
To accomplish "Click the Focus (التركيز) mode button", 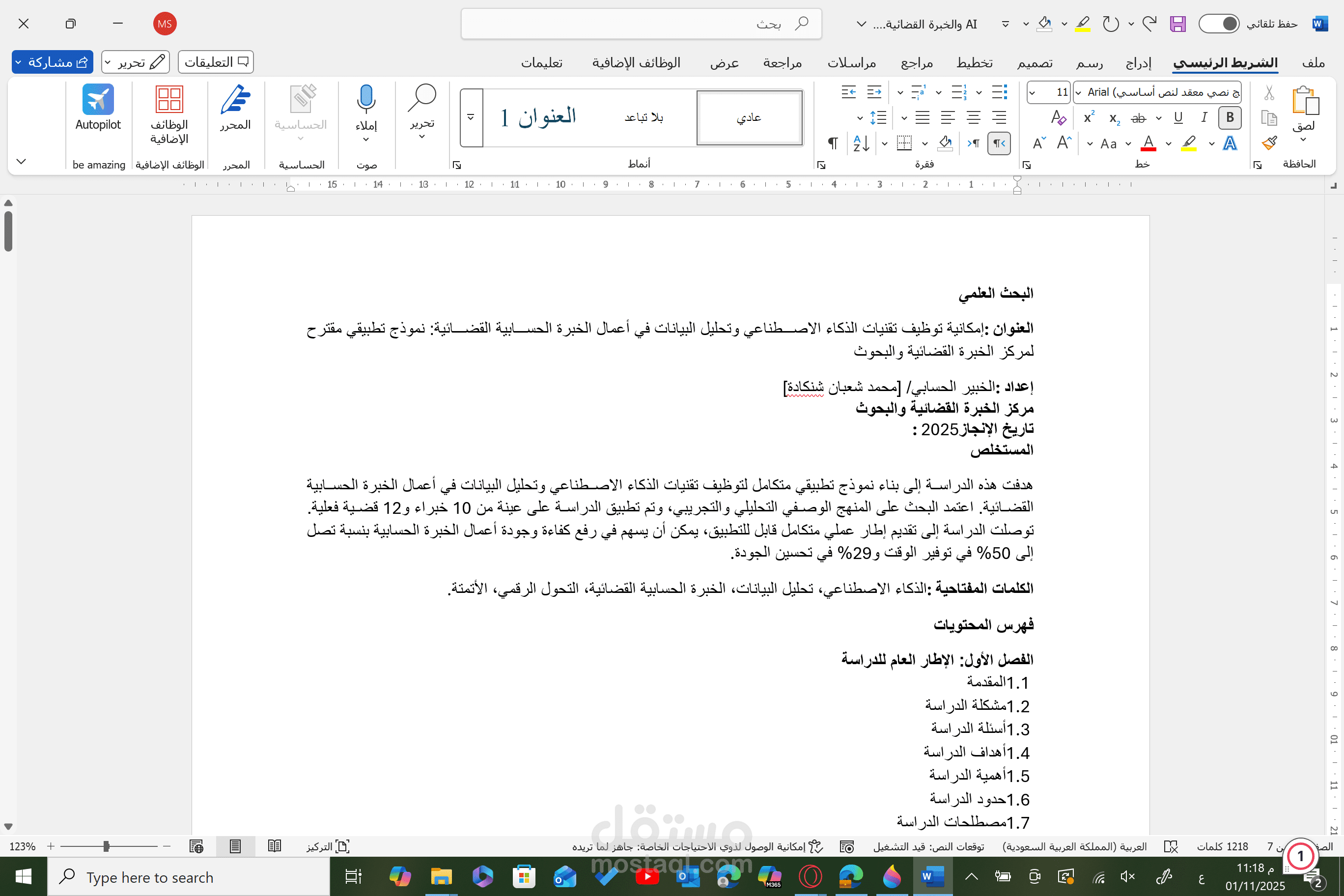I will pyautogui.click(x=328, y=846).
